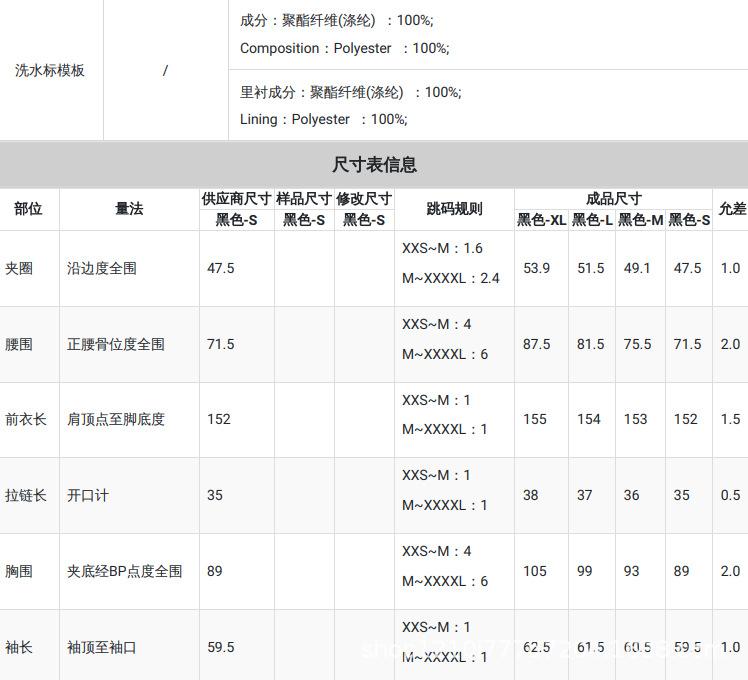Click the 拉链长 row label
748x680 pixels.
click(26, 495)
